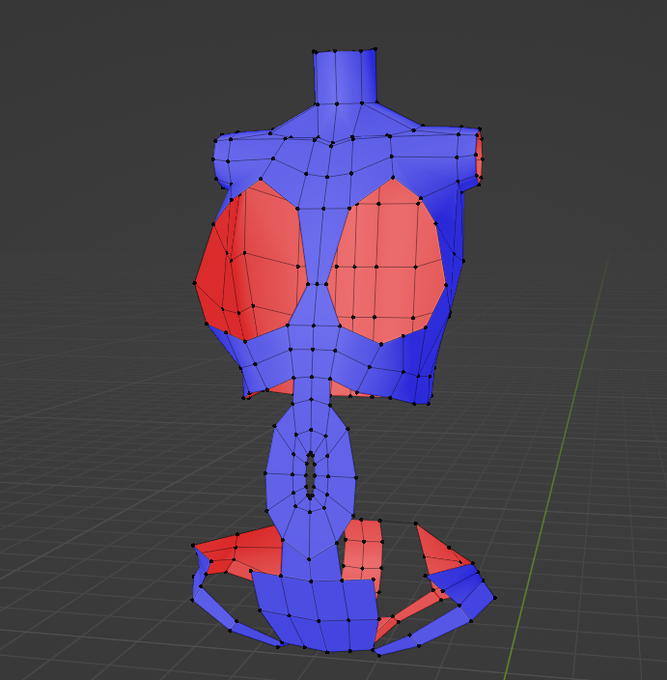Select the blue neck cylinder atop the mesh

345,77
